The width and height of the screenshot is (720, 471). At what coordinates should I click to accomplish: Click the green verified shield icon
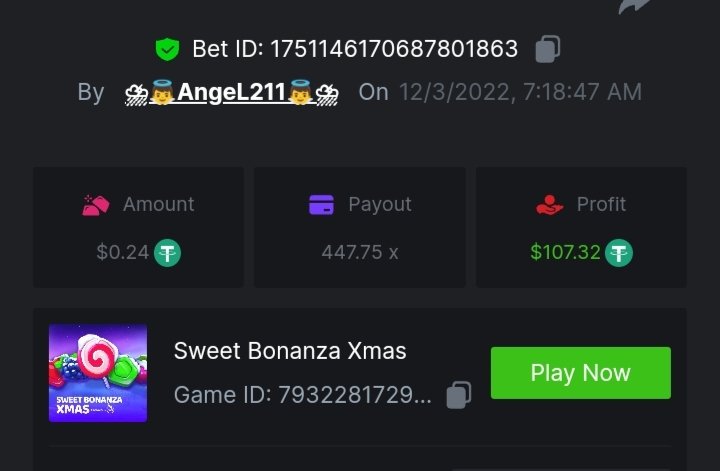166,48
